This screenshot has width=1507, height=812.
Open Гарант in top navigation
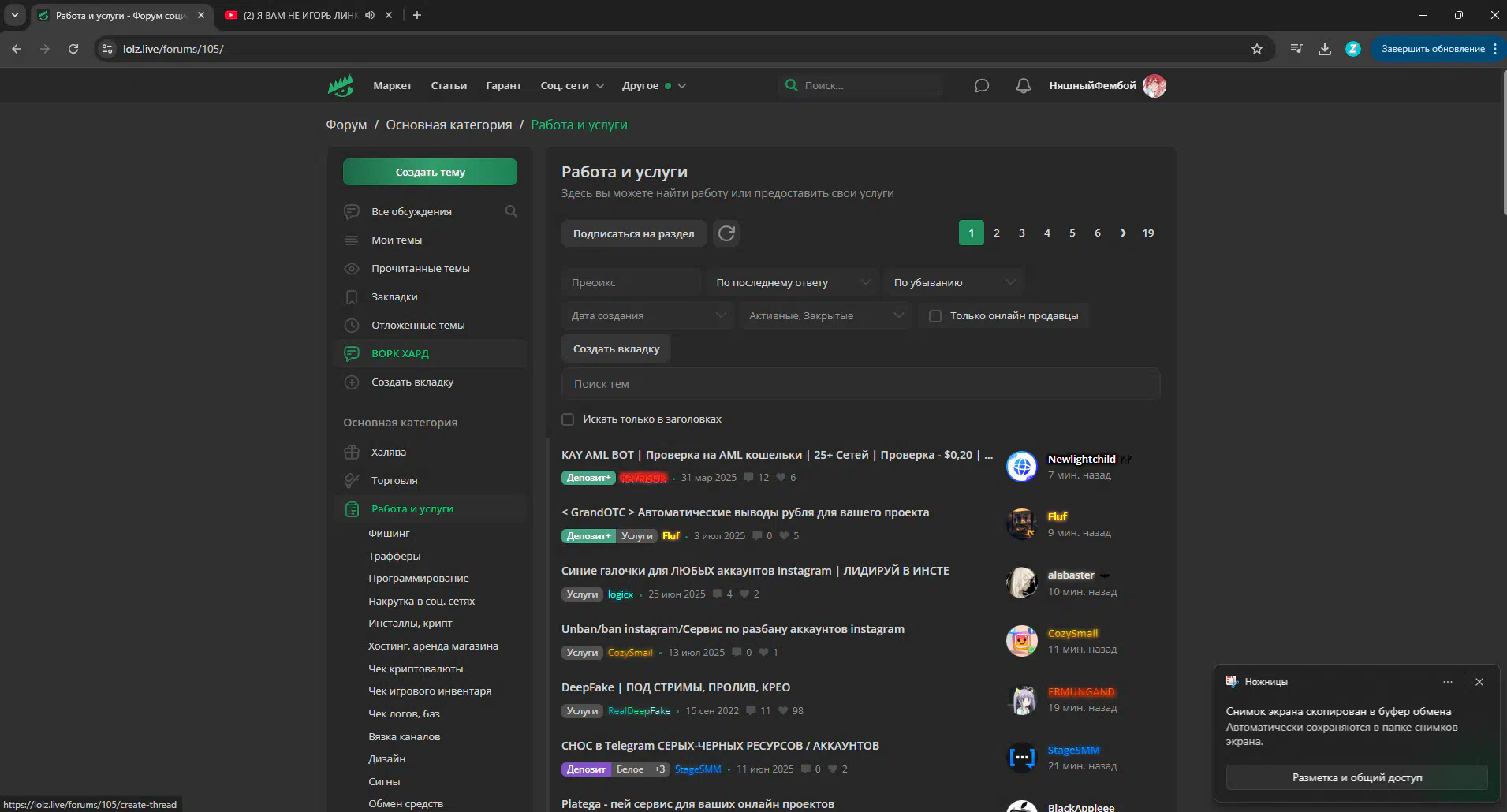504,85
